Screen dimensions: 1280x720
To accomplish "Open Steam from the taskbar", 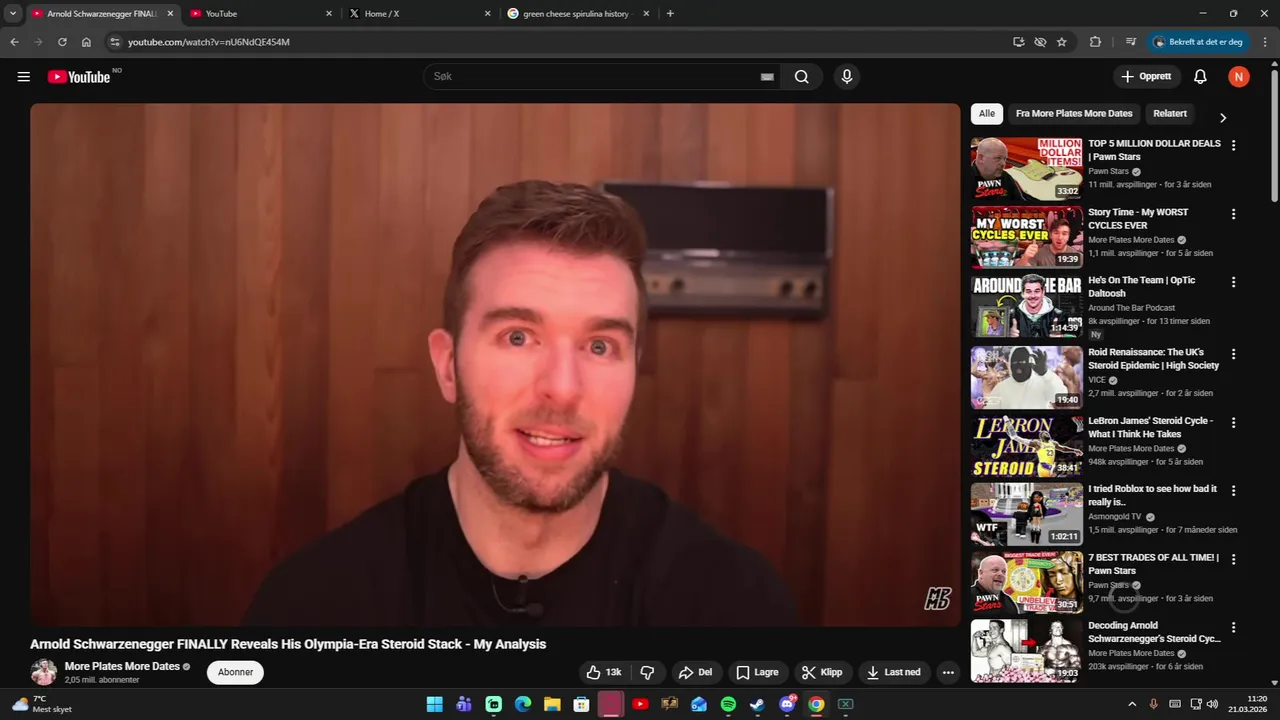I will pyautogui.click(x=757, y=704).
